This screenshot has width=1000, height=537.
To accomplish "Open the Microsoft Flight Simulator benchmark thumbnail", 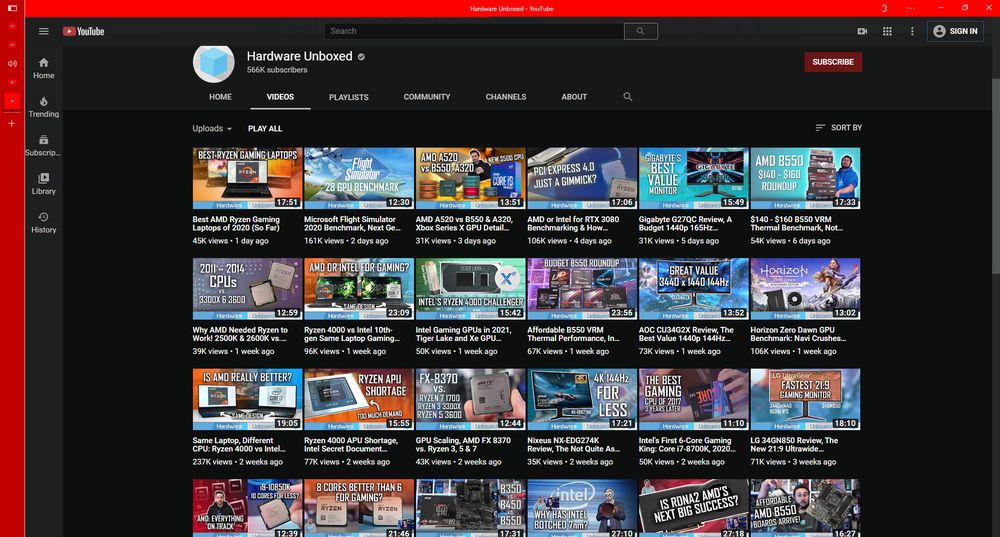I will [x=358, y=178].
